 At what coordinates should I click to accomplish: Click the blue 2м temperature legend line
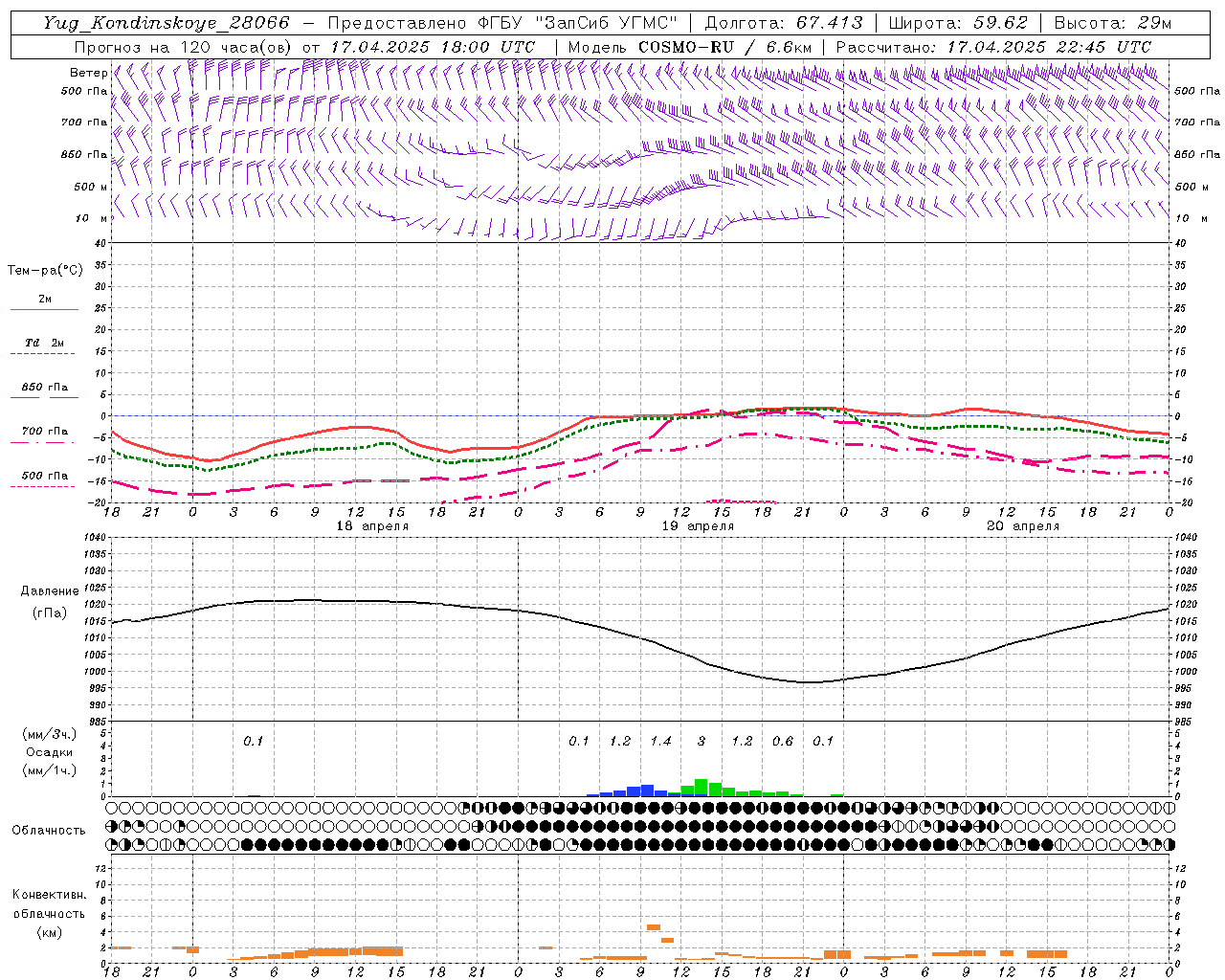pos(44,309)
